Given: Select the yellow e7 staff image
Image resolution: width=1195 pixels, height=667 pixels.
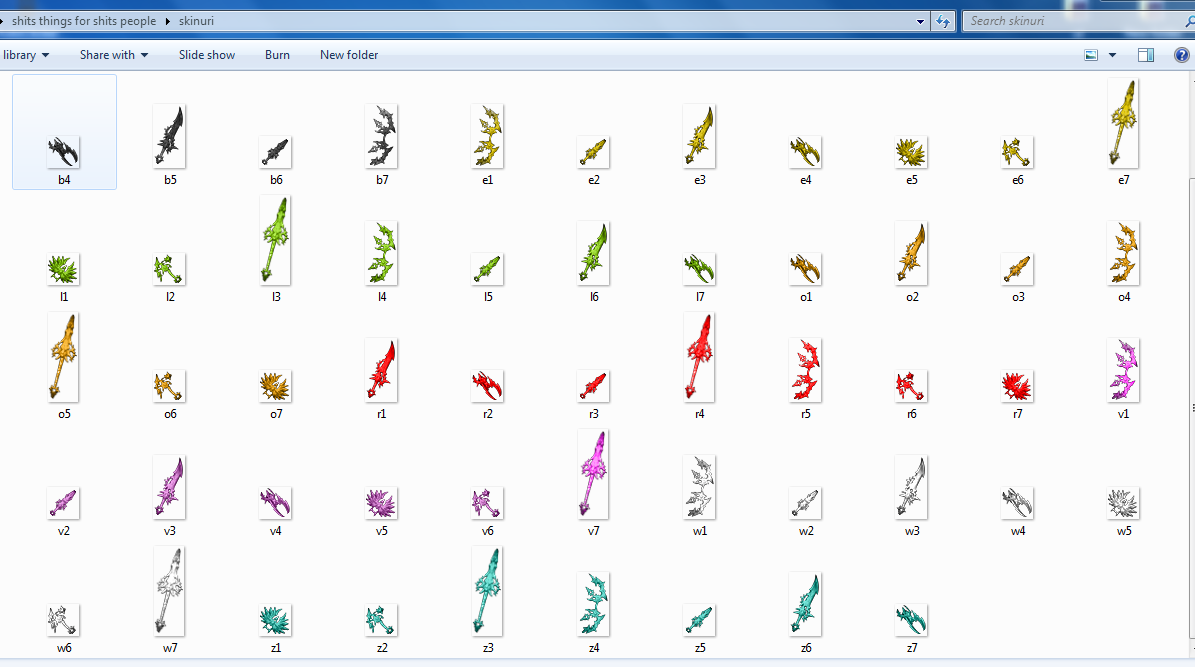Looking at the screenshot, I should coord(1123,124).
